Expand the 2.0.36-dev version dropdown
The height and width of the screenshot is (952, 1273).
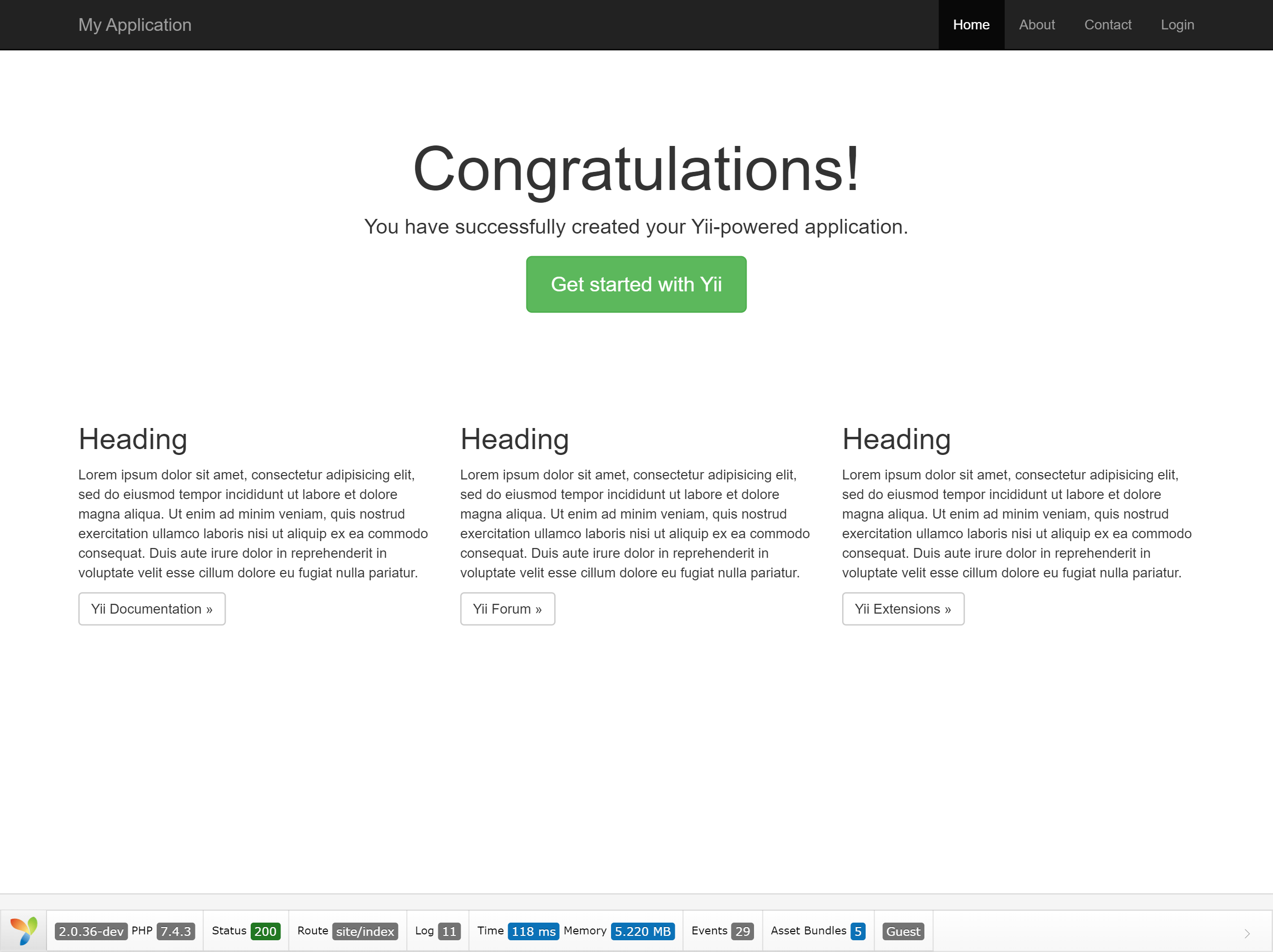pyautogui.click(x=89, y=930)
